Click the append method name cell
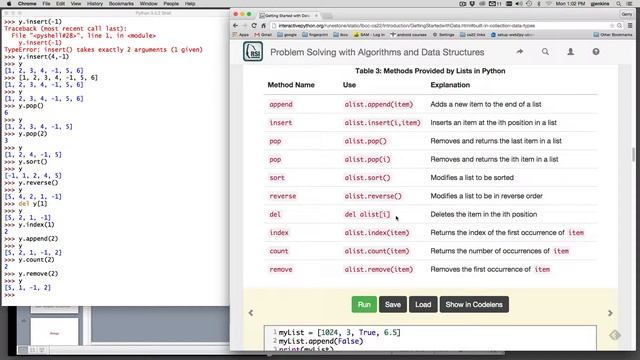The width and height of the screenshot is (640, 360). [281, 104]
